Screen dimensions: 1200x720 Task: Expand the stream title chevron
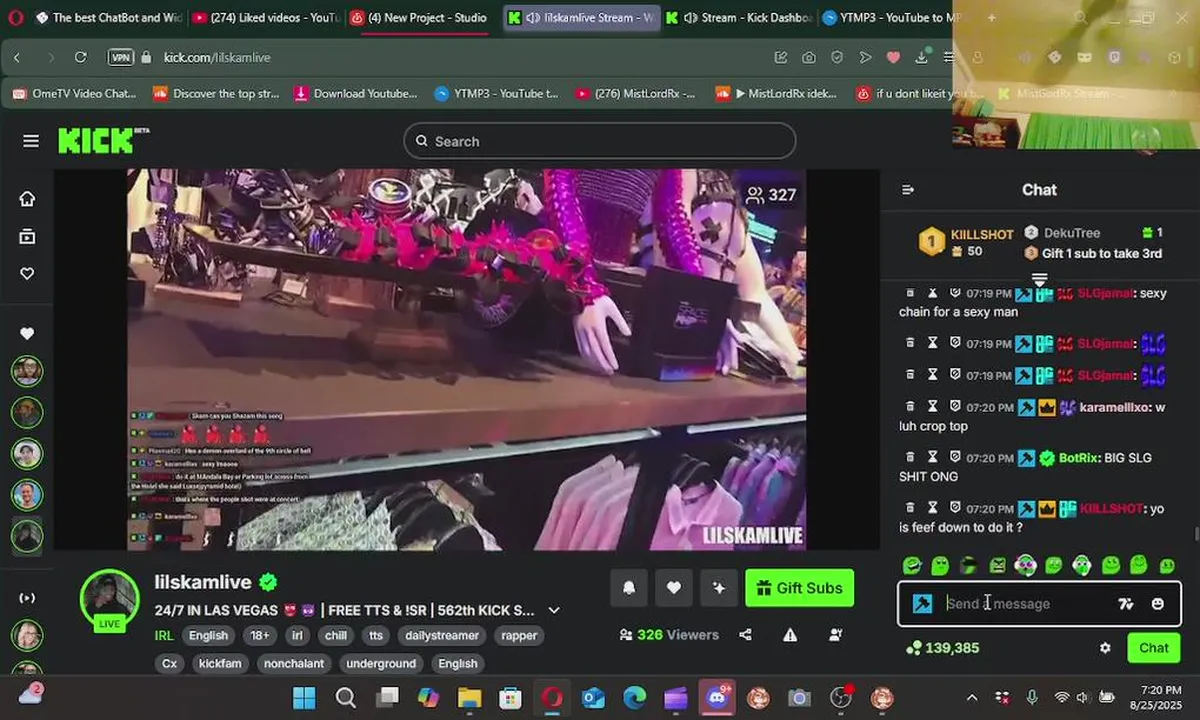[554, 610]
